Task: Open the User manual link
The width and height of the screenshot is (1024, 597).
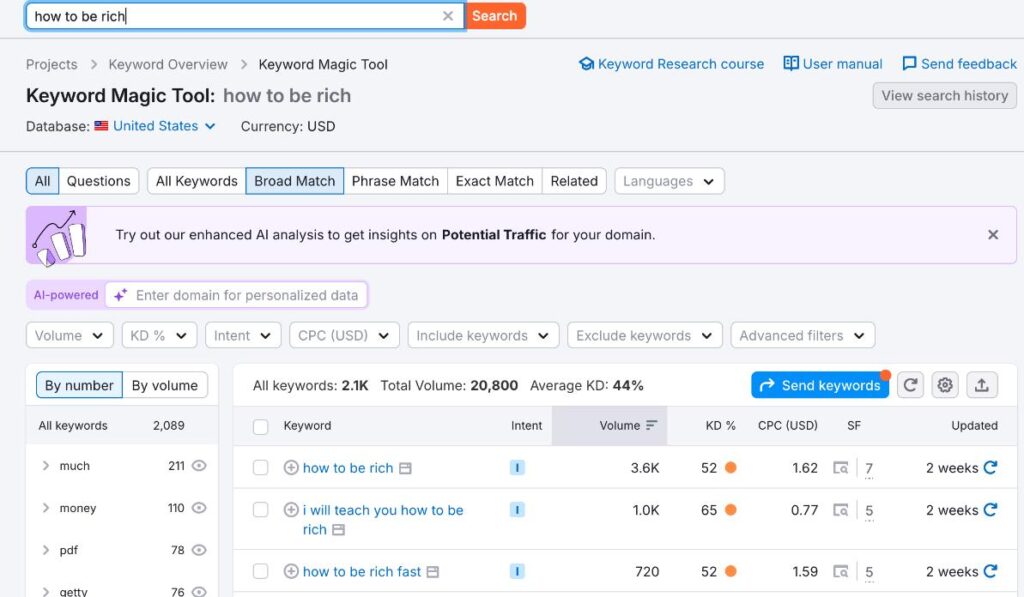Action: coord(833,64)
